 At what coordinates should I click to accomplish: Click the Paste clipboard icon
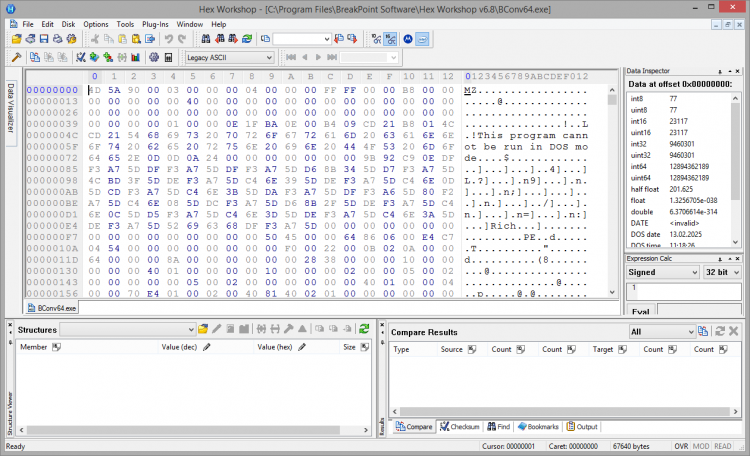[122, 39]
